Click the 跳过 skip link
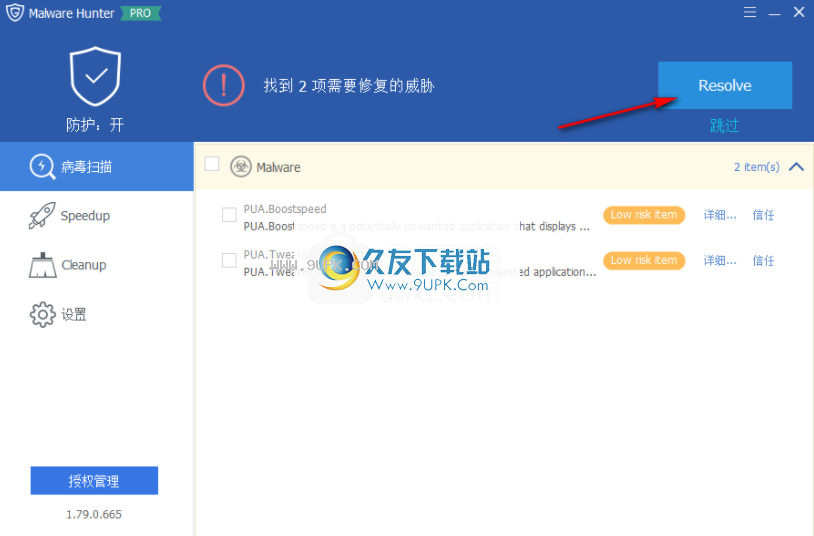814x536 pixels. coord(724,125)
